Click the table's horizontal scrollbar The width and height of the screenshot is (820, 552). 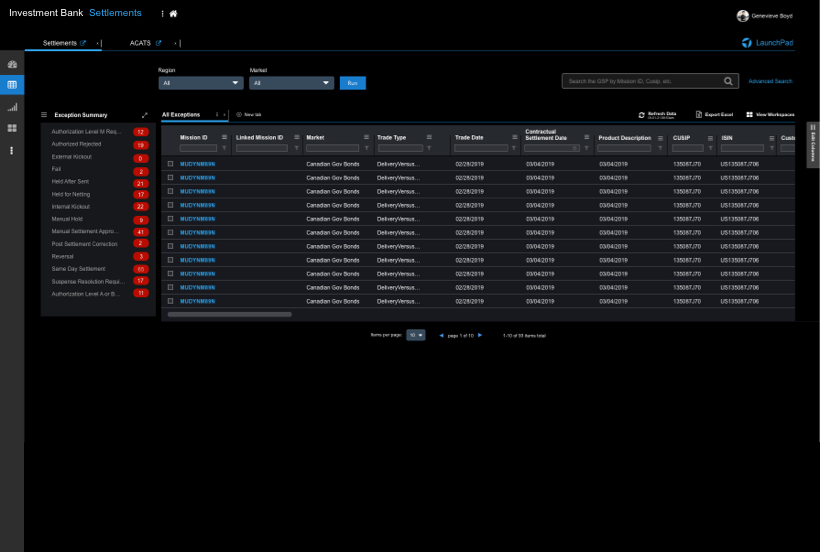pyautogui.click(x=230, y=314)
